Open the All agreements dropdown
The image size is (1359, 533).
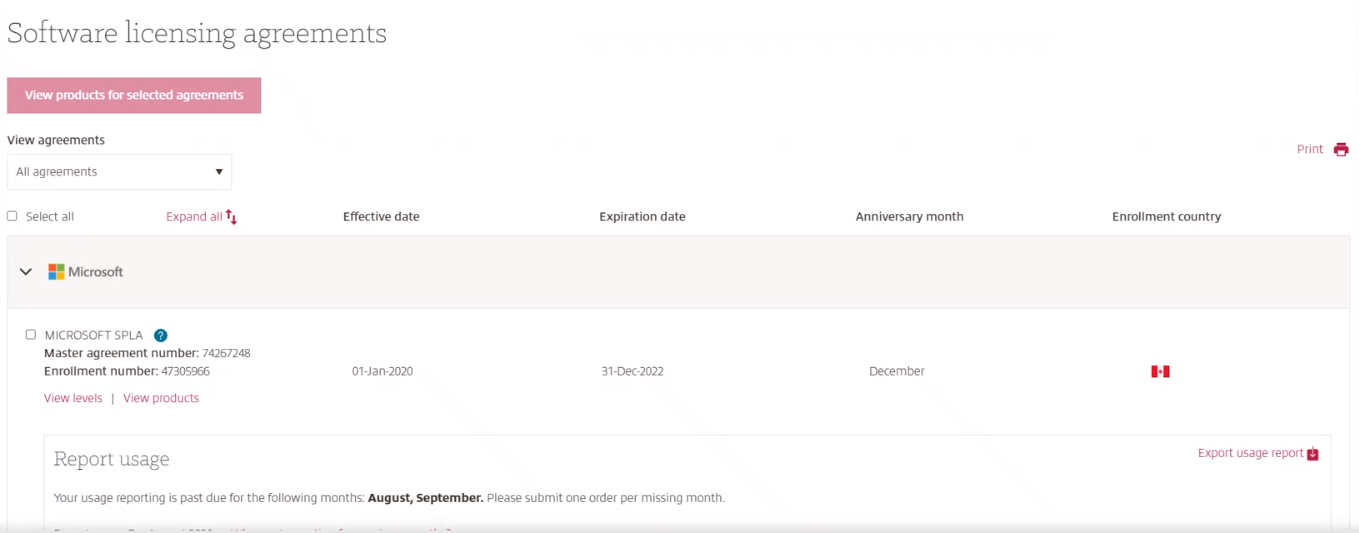pos(119,172)
